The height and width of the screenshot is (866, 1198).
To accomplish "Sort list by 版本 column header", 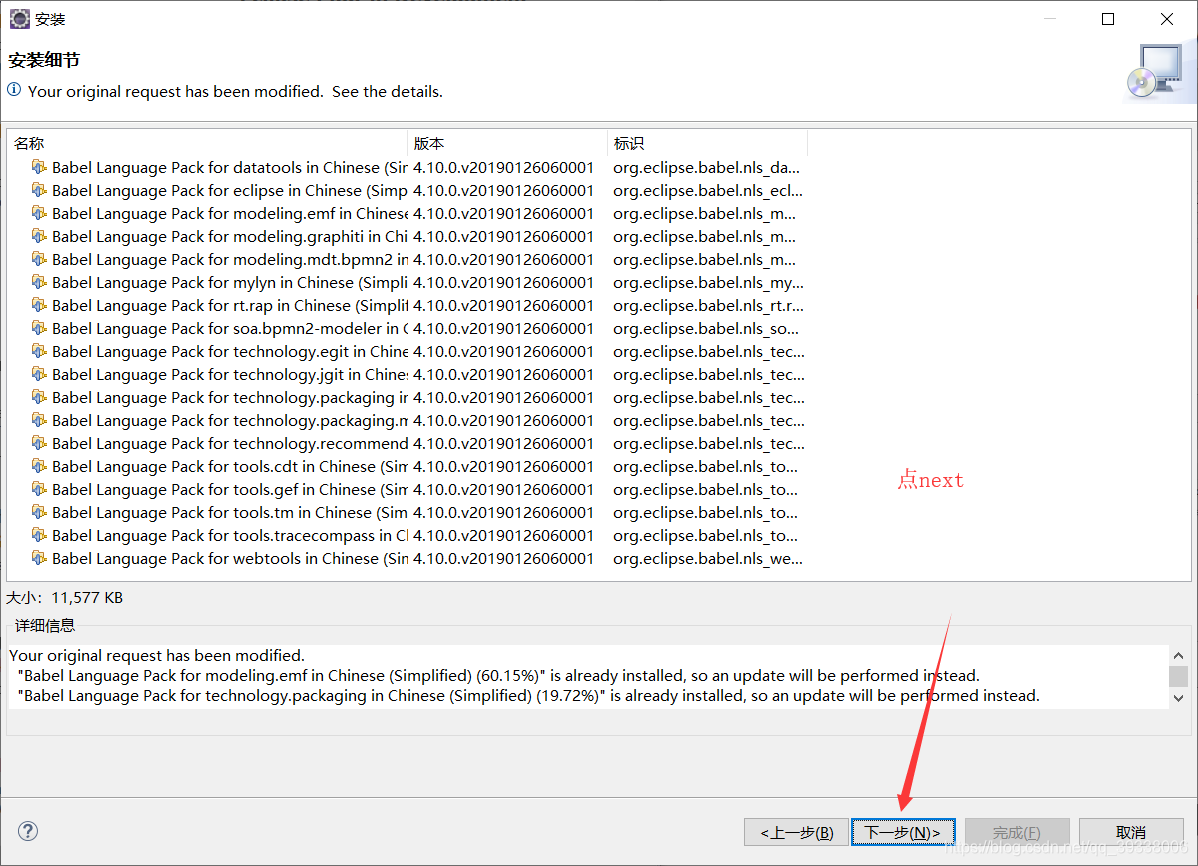I will (507, 143).
